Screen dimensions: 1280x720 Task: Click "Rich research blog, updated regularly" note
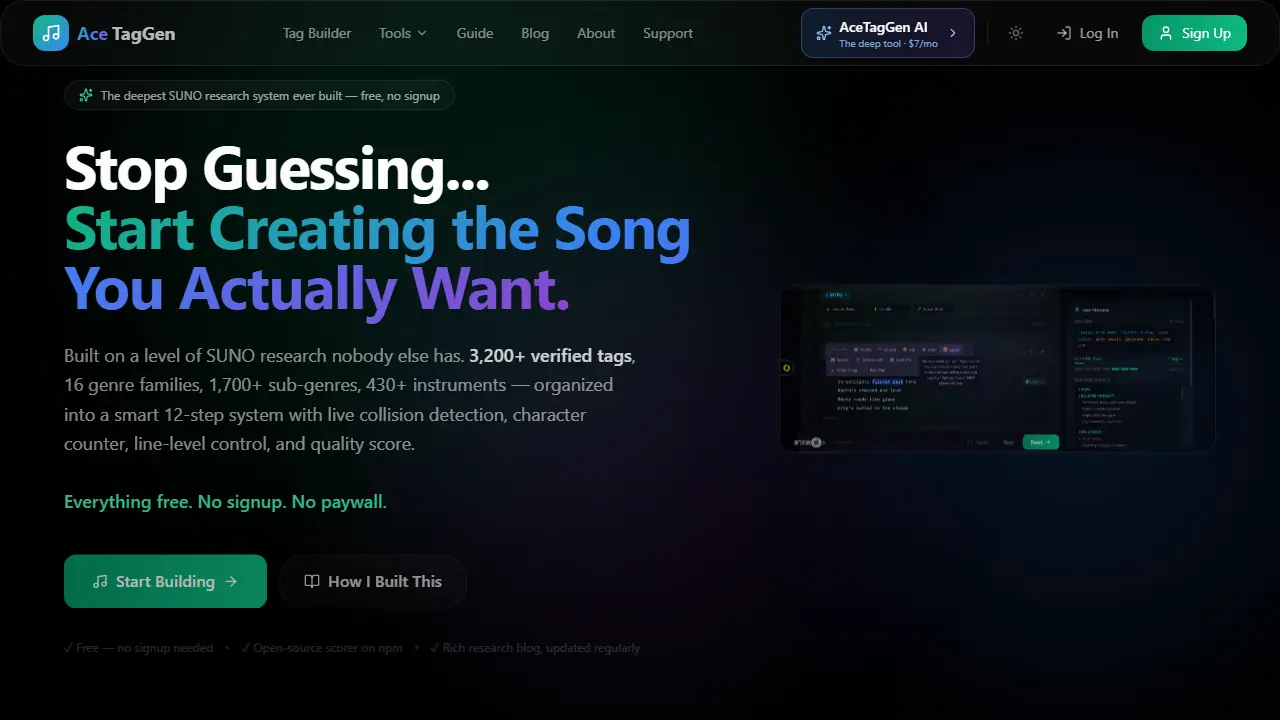535,648
